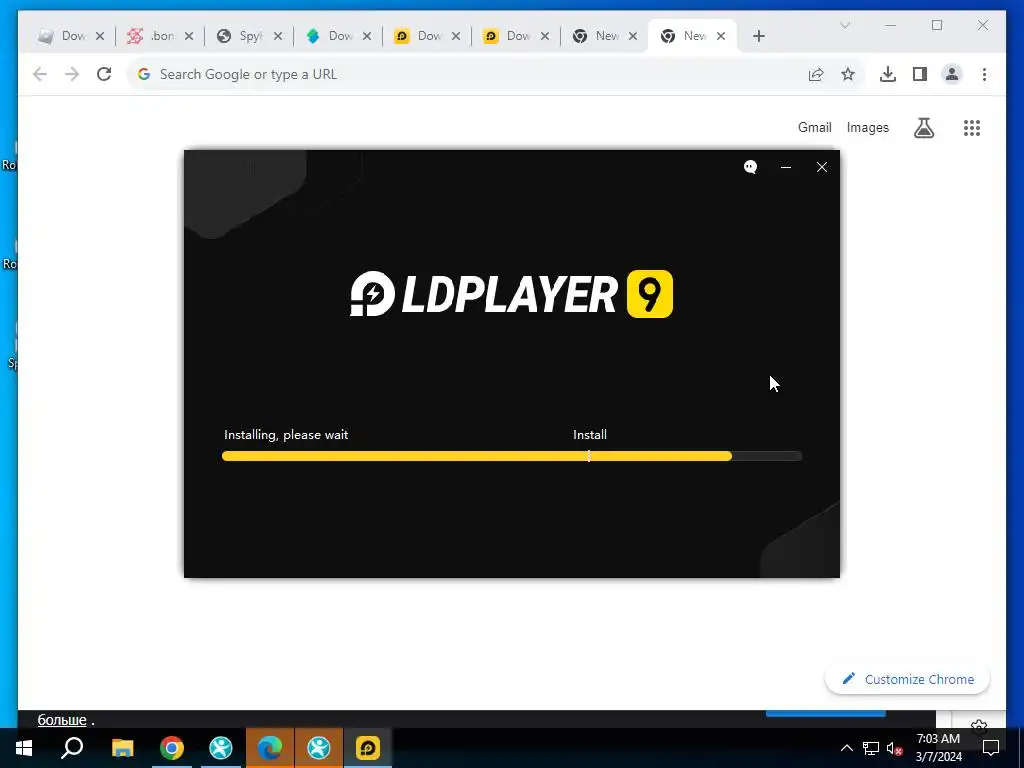This screenshot has height=768, width=1024.
Task: Open Chrome downloads tray icon
Action: tap(888, 74)
